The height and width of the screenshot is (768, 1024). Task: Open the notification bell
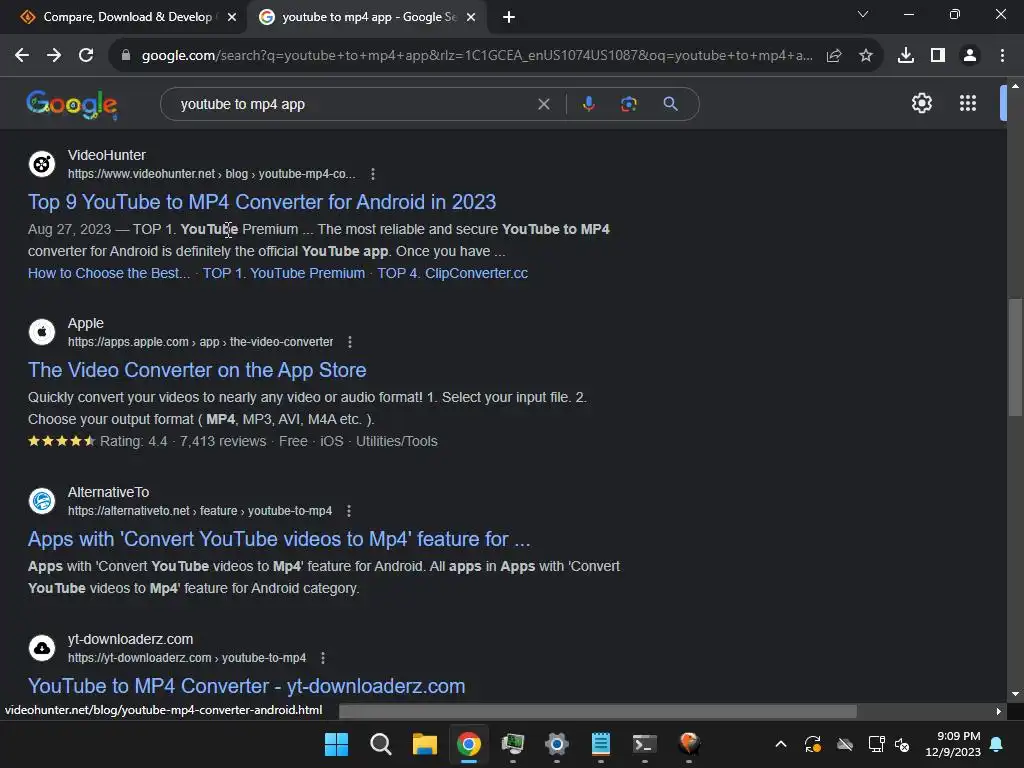tap(997, 744)
